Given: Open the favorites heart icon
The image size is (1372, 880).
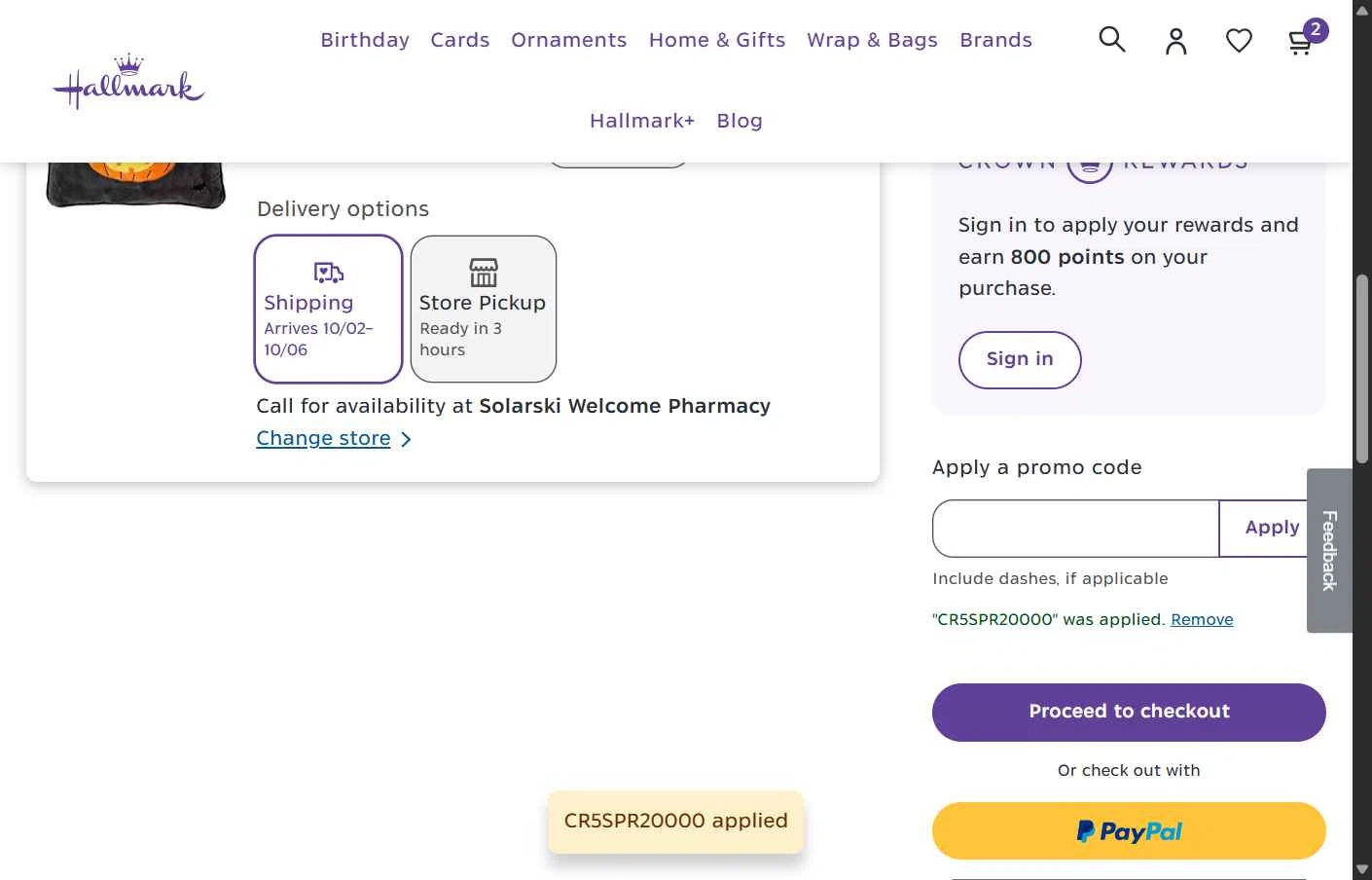Looking at the screenshot, I should pyautogui.click(x=1239, y=41).
